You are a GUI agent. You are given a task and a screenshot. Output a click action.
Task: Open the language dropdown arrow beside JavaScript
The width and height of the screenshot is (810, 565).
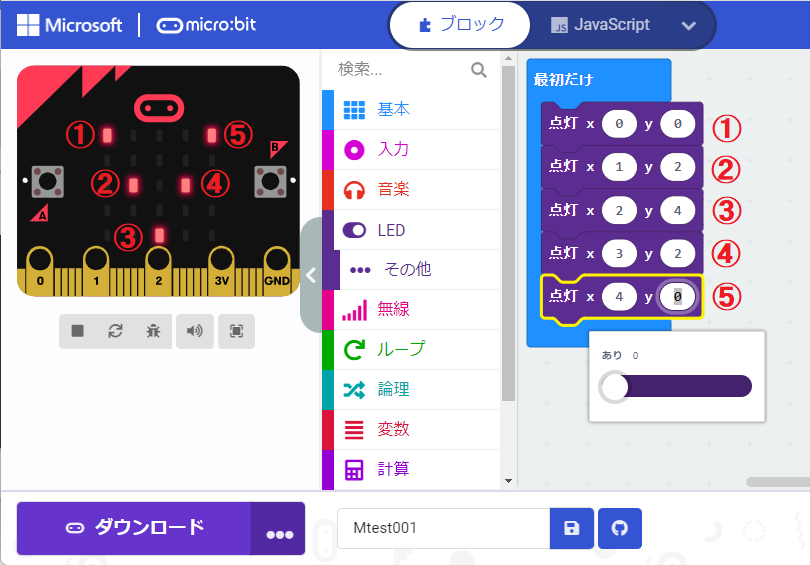pos(688,26)
